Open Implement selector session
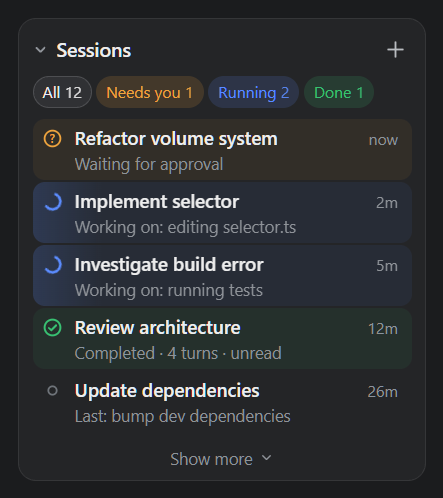Viewport: 443px width, 498px height. 222,213
